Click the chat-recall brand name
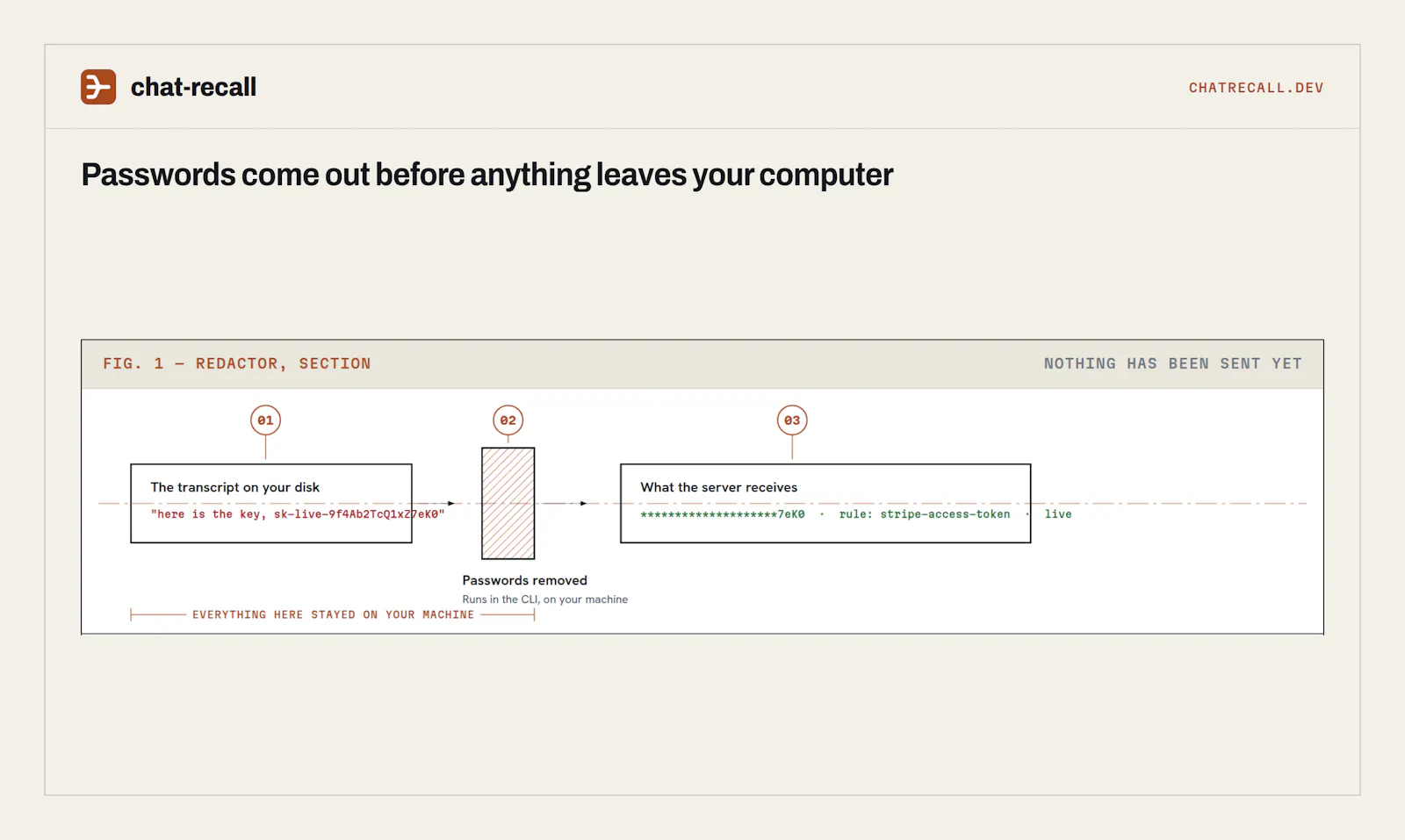The width and height of the screenshot is (1405, 840). pos(193,87)
